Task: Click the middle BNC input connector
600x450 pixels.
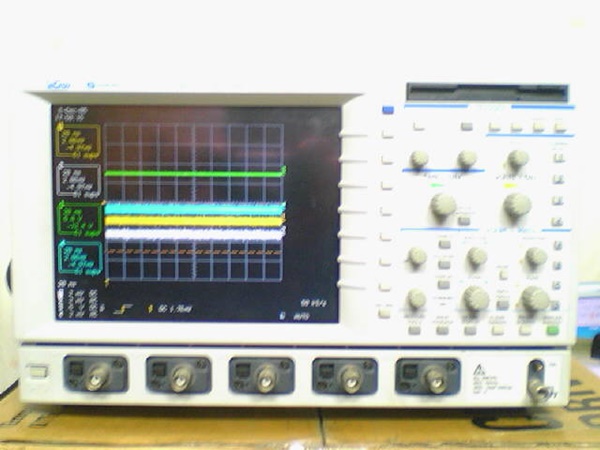Action: point(264,376)
